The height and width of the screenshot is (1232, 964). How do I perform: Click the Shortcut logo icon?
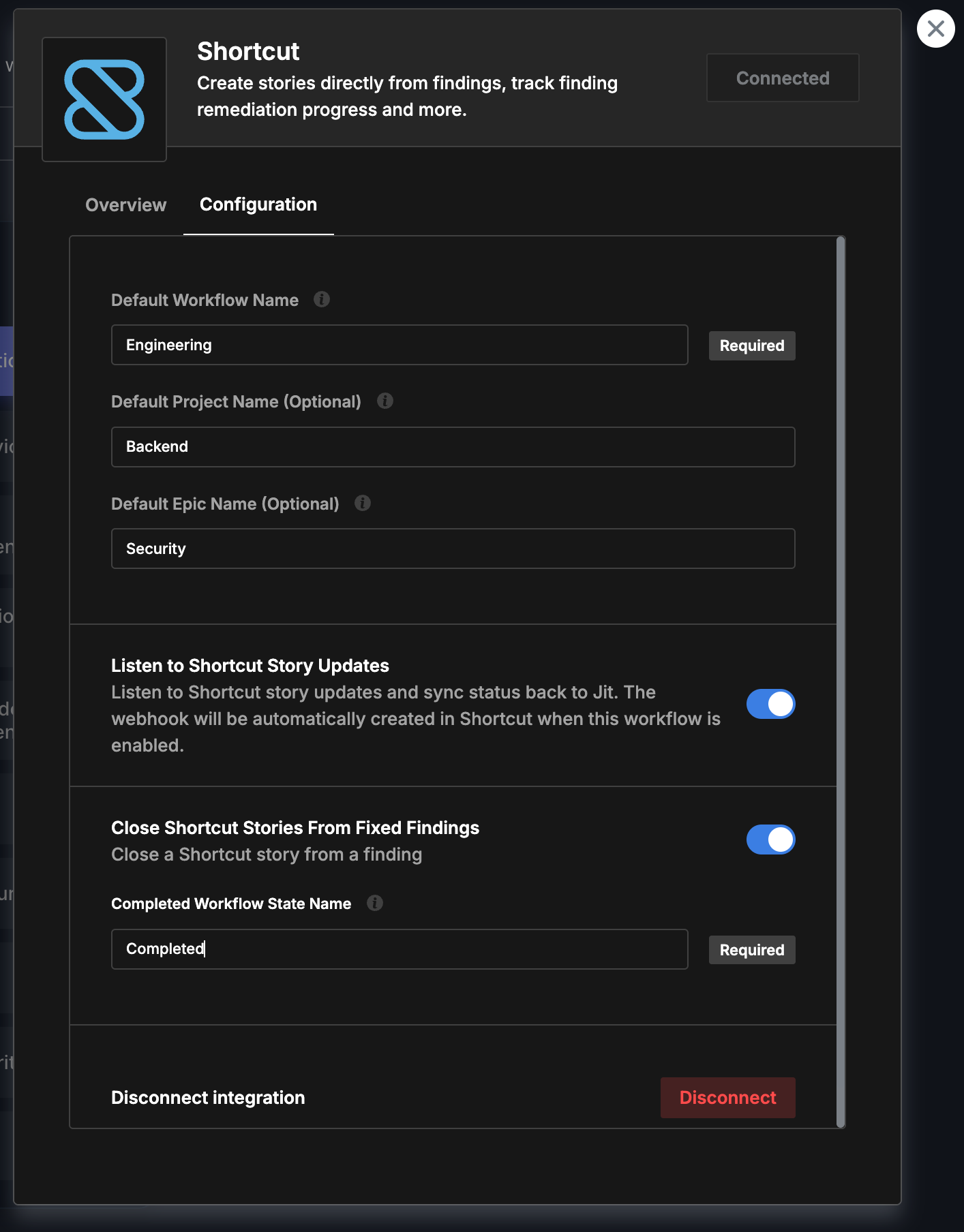pyautogui.click(x=104, y=99)
